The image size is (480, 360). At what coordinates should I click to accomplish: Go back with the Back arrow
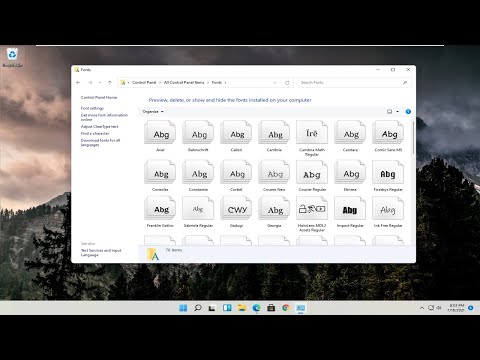(78, 82)
